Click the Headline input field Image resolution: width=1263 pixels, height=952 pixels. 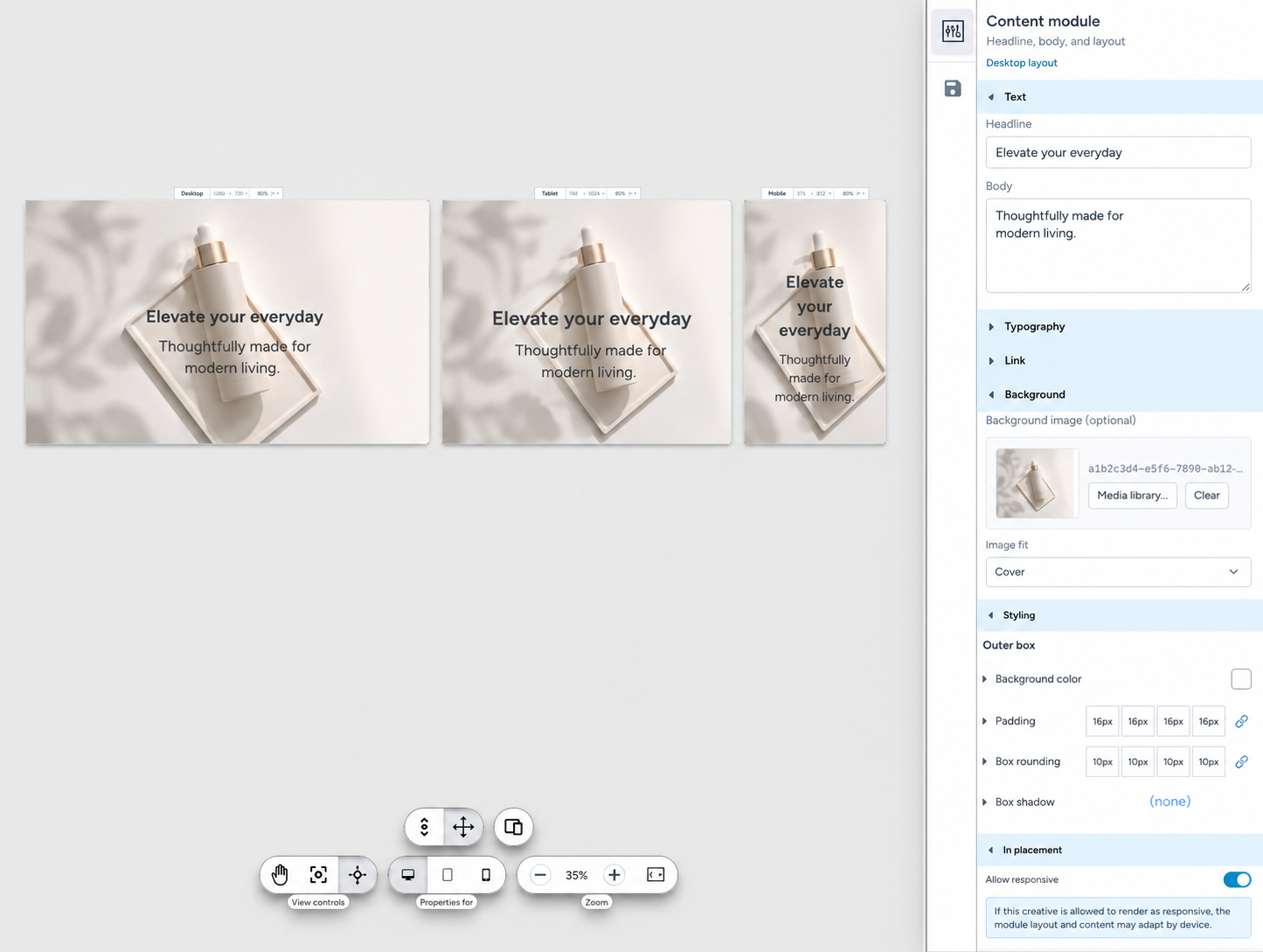1118,152
